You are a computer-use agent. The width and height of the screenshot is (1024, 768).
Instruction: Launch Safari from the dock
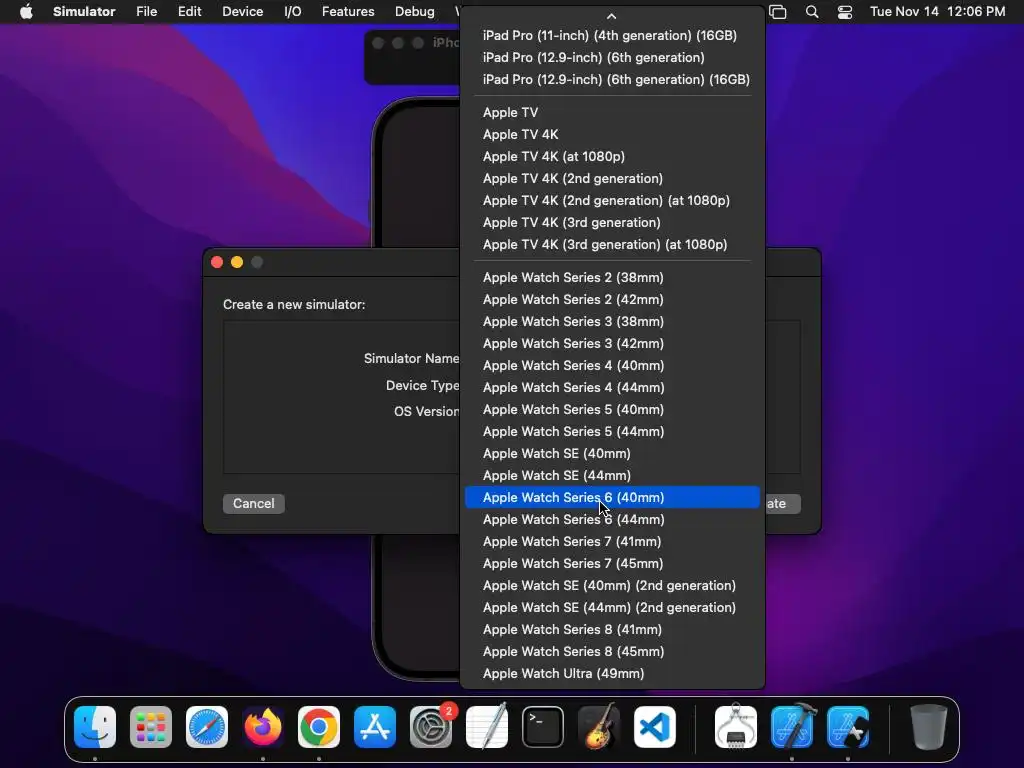[x=207, y=727]
